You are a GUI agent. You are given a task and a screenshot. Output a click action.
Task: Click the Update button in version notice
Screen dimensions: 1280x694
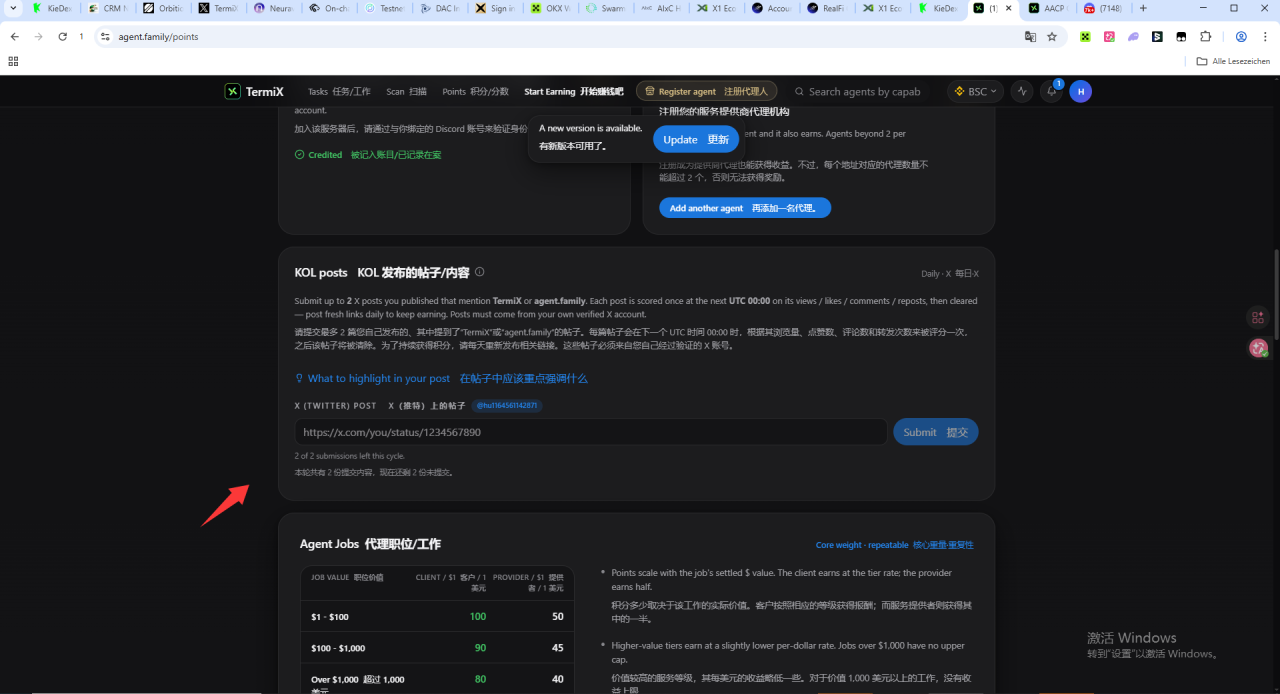click(696, 140)
